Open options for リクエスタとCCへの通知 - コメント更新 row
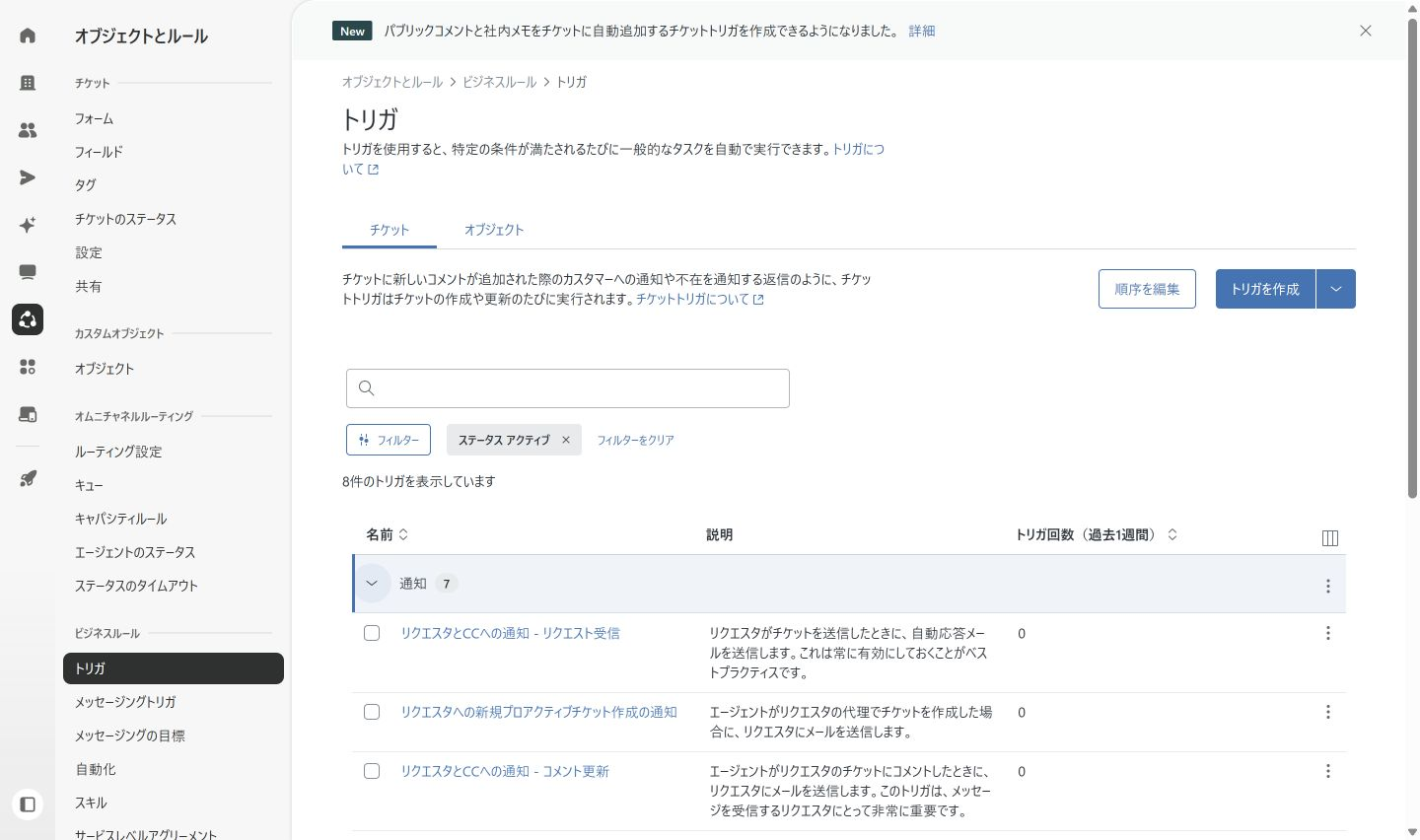1420x840 pixels. 1328,771
